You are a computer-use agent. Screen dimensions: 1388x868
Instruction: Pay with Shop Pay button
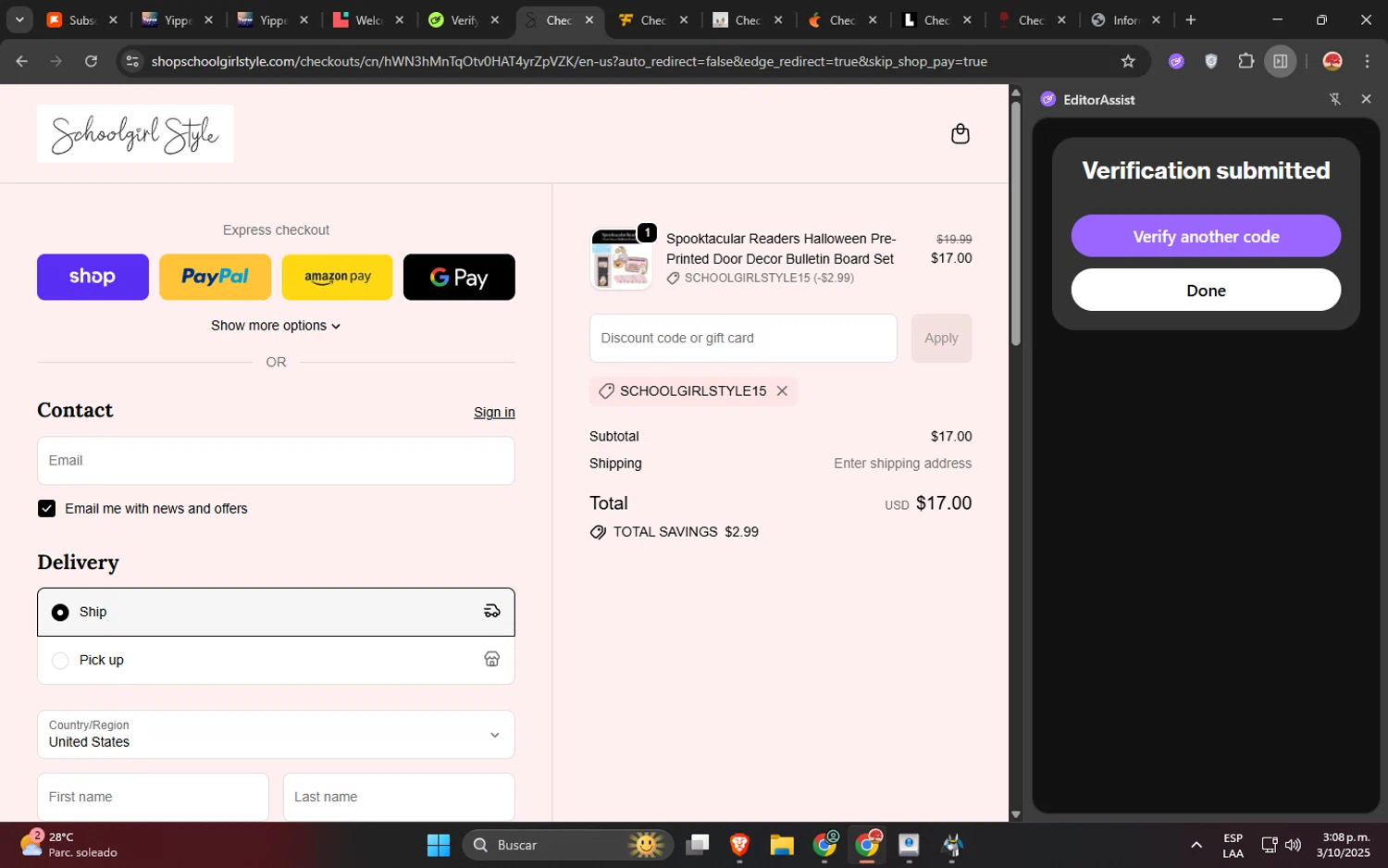tap(93, 277)
